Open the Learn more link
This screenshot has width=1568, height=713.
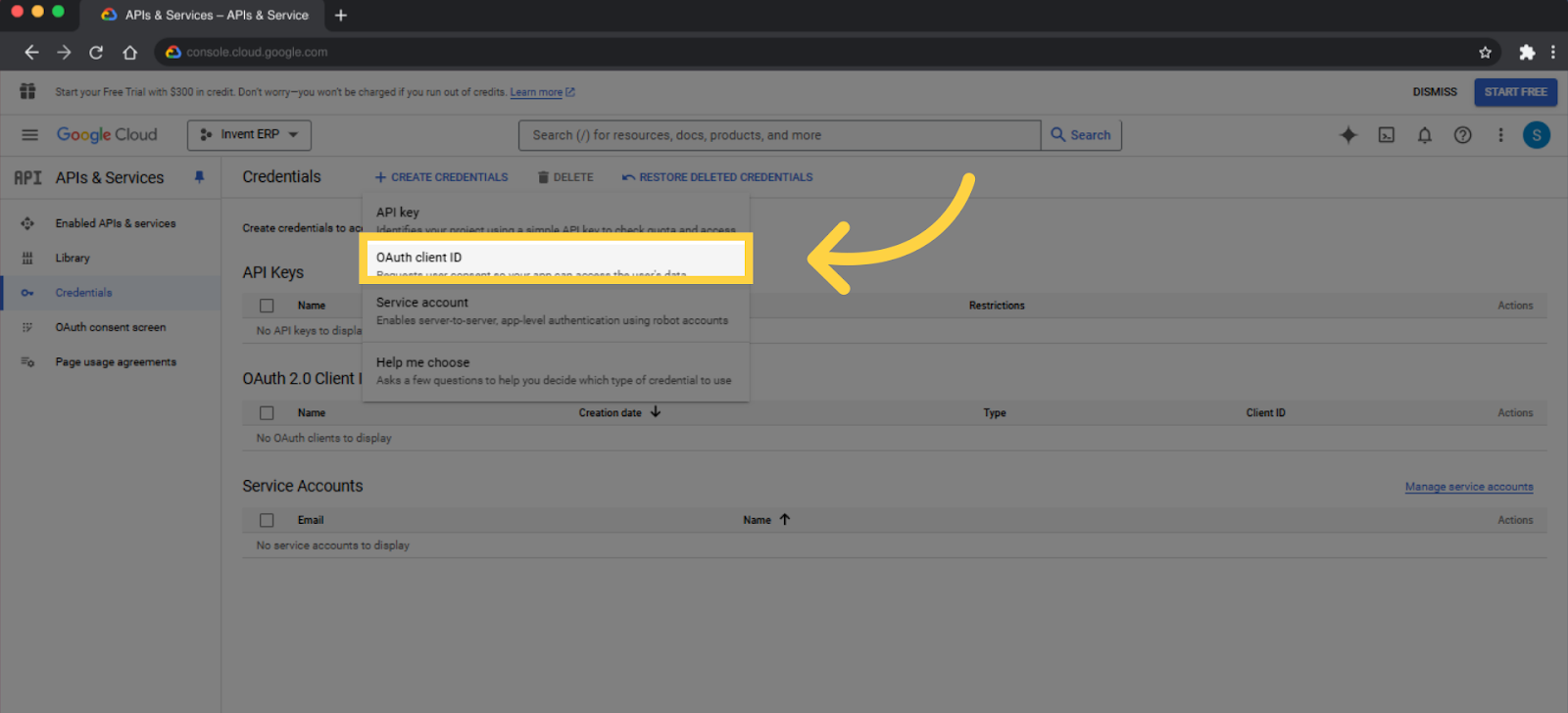[542, 92]
